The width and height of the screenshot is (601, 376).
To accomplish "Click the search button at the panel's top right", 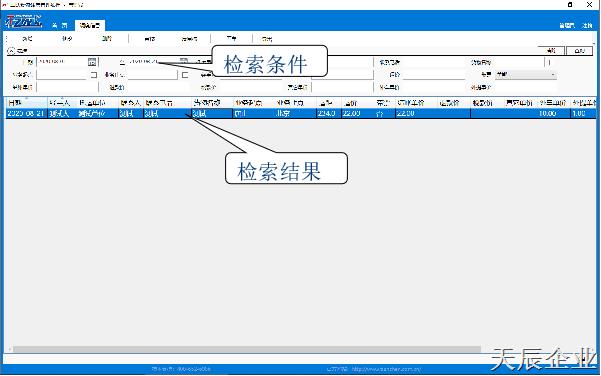I will 551,51.
